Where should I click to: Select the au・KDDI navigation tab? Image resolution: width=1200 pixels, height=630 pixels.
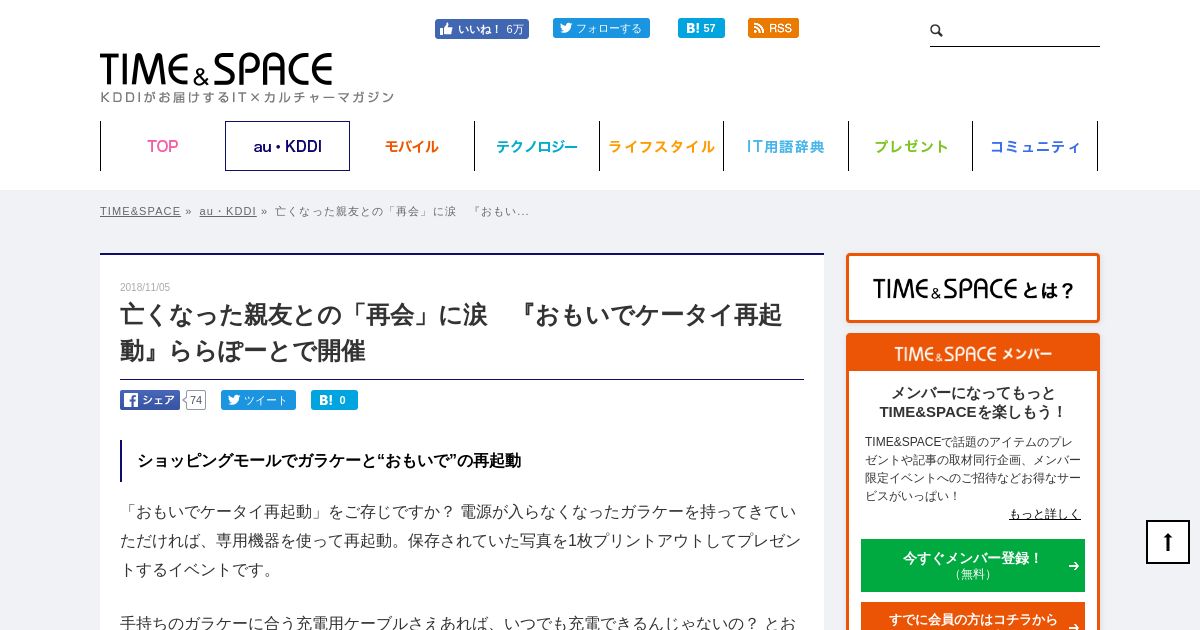287,146
